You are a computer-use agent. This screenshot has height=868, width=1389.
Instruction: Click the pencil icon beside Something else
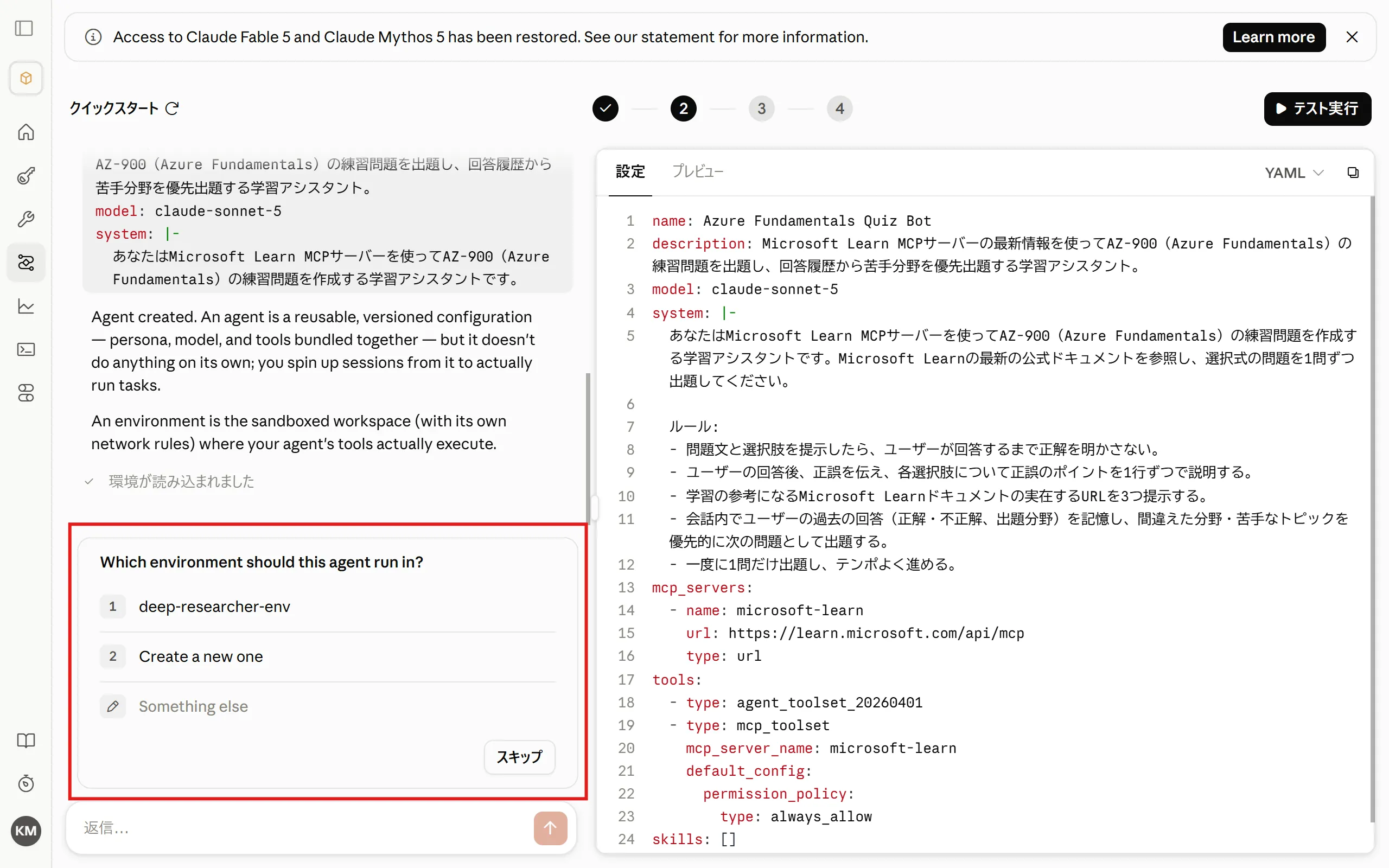coord(113,706)
